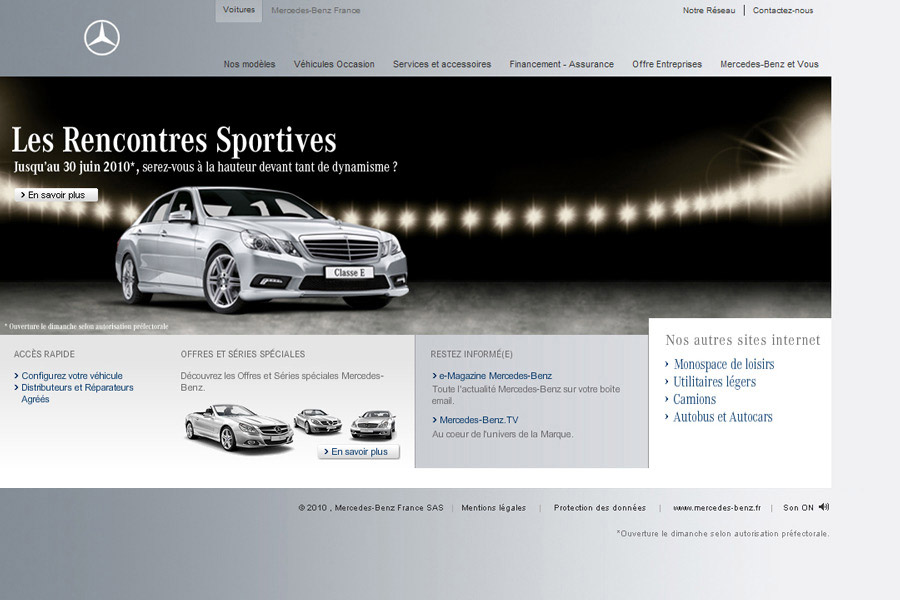This screenshot has width=900, height=600.
Task: Expand Offre Entreprises menu
Action: click(667, 64)
